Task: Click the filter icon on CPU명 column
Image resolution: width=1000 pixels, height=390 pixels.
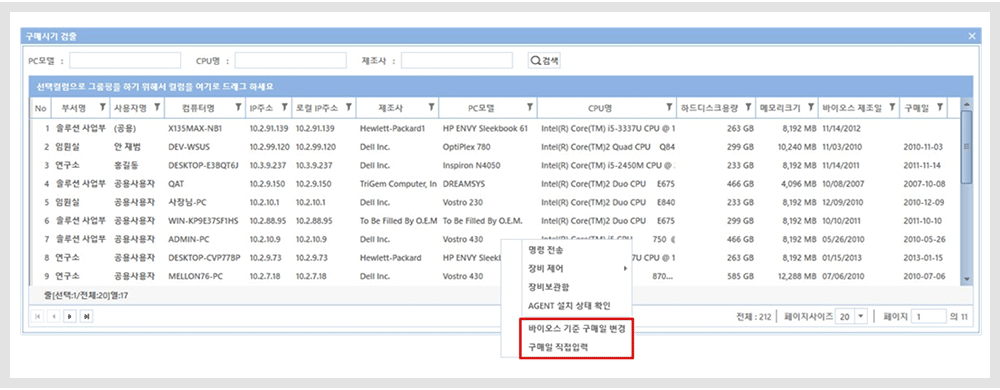Action: [669, 108]
